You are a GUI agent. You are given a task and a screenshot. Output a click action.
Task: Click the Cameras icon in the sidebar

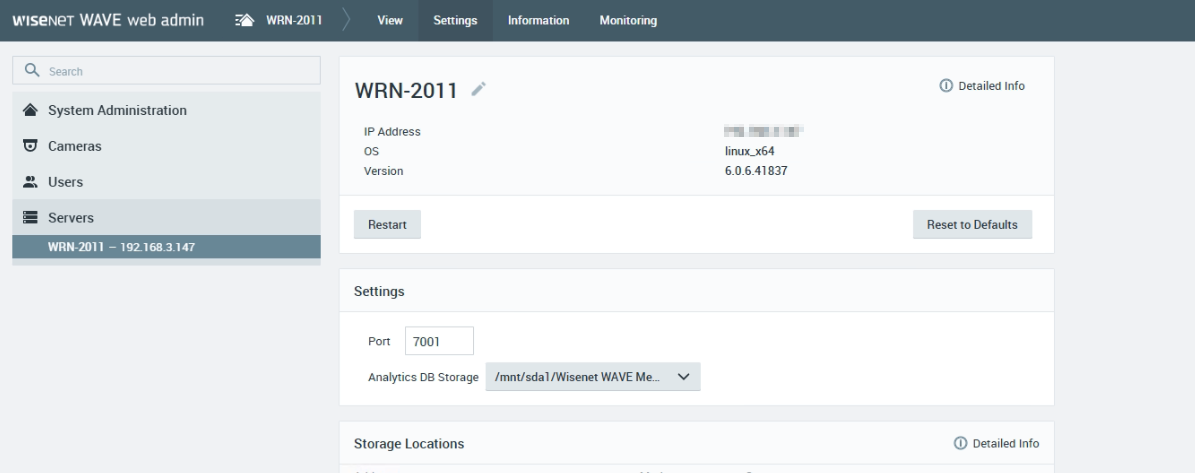coord(30,145)
